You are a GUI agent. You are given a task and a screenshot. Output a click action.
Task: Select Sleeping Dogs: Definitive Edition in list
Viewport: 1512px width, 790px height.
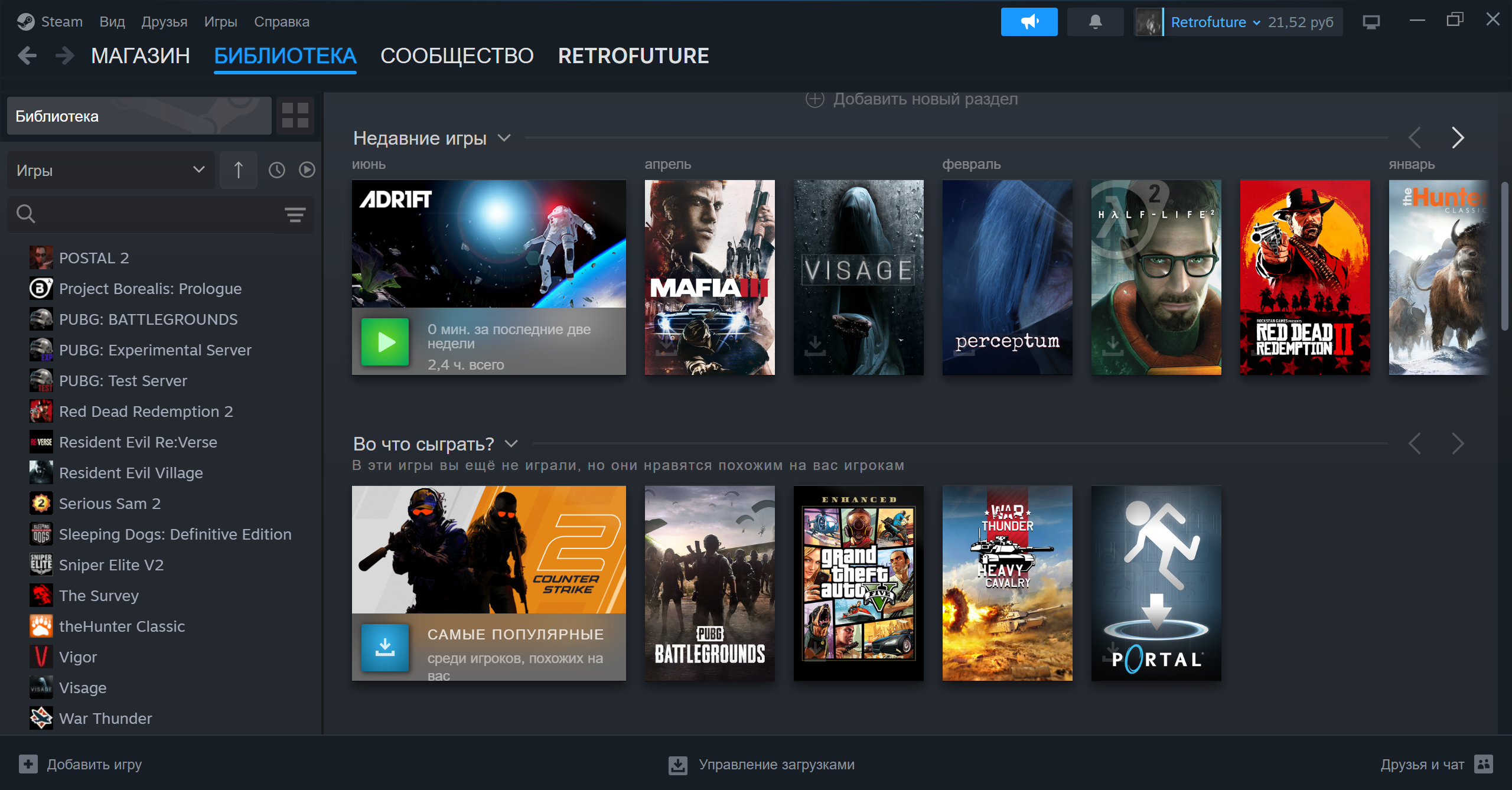click(x=175, y=534)
